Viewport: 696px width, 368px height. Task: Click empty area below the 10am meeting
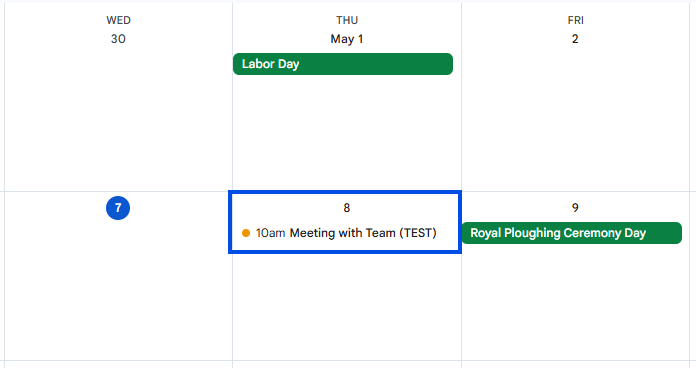347,306
